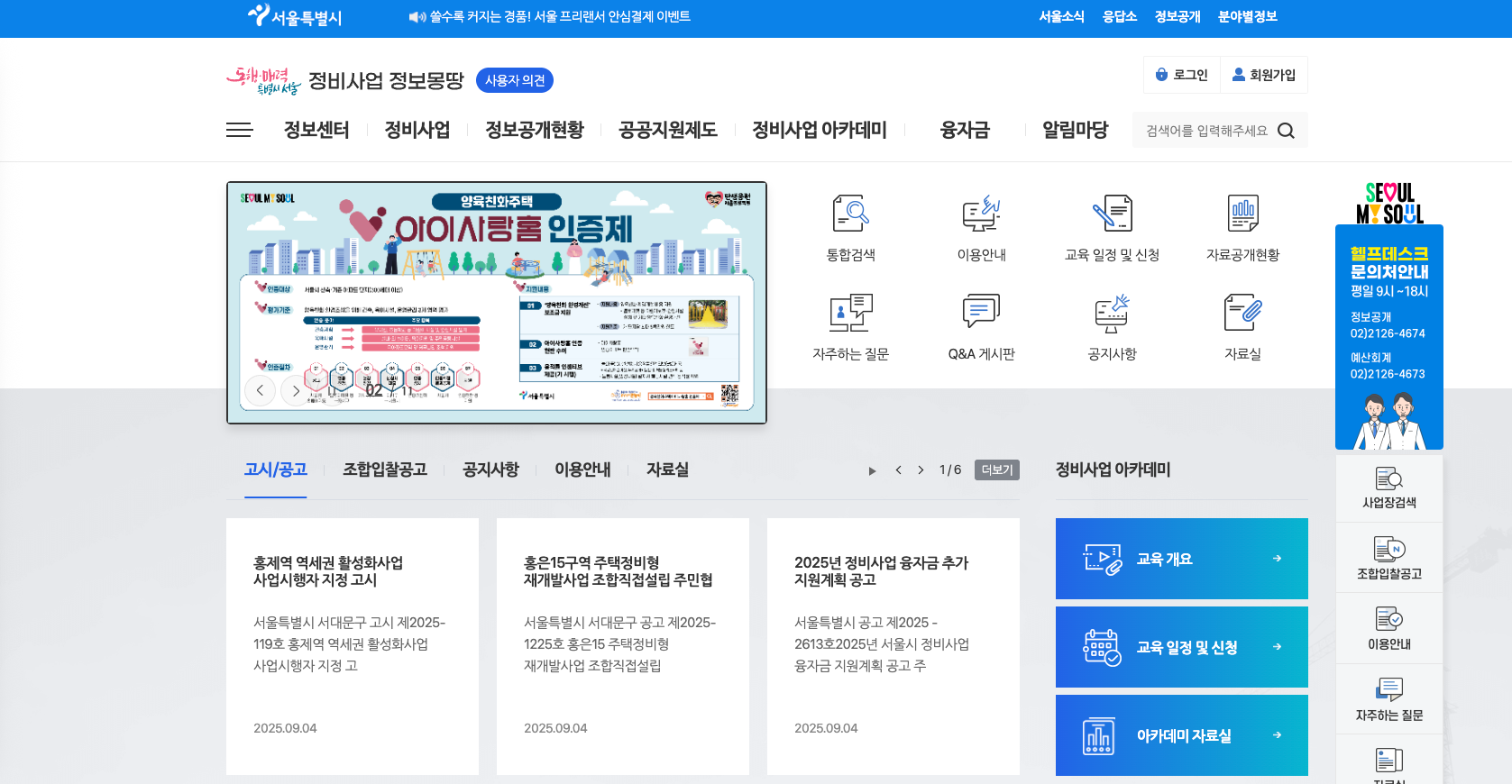
Task: Open the 교육 개요 academy card
Action: (1182, 559)
